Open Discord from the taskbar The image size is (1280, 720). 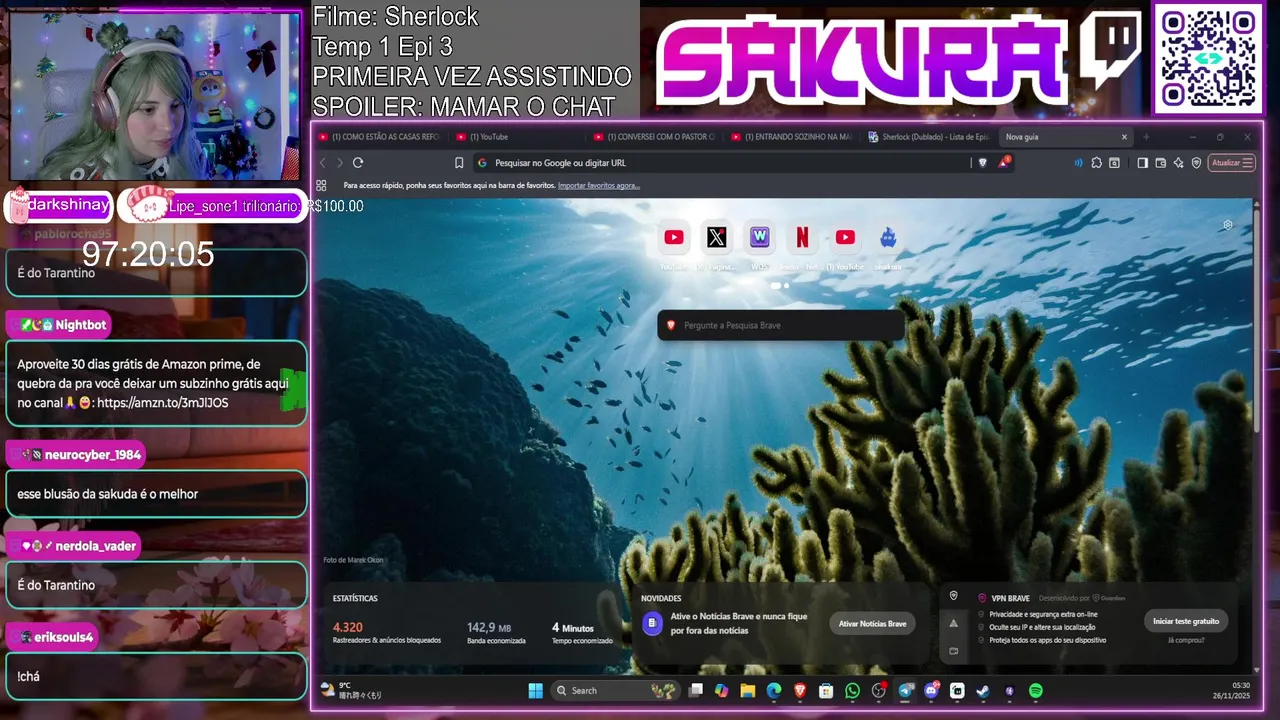click(931, 690)
